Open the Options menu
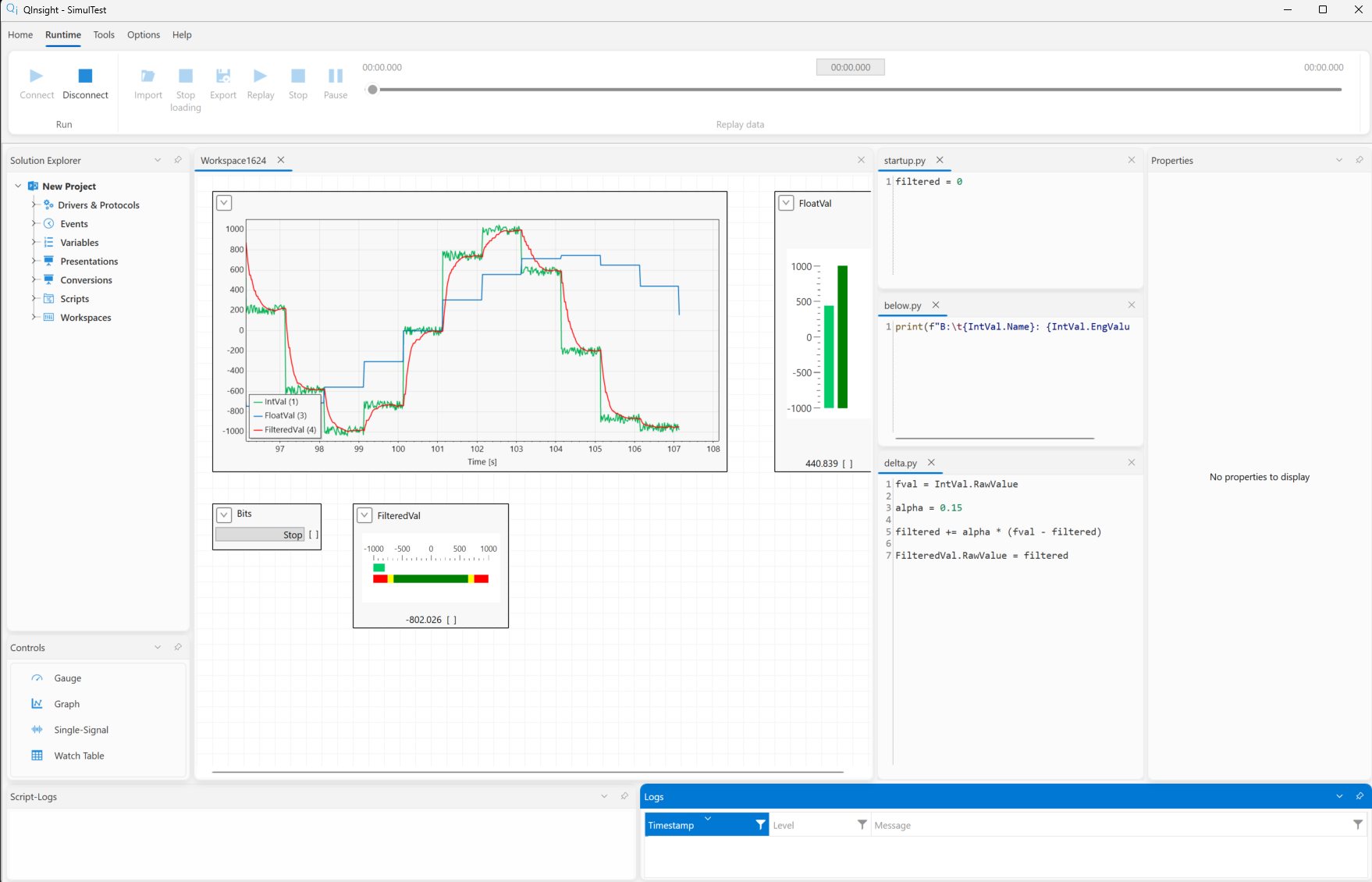 pos(144,35)
